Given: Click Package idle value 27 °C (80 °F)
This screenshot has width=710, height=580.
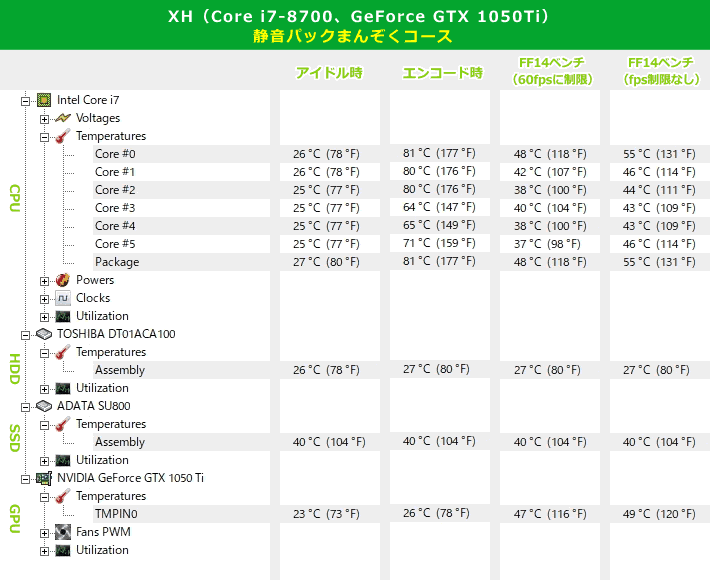Looking at the screenshot, I should pyautogui.click(x=326, y=262).
